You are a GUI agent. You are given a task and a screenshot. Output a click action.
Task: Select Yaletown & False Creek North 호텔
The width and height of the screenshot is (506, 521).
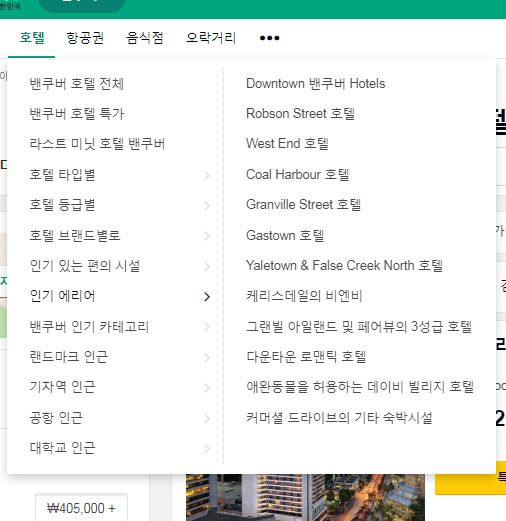tap(344, 266)
